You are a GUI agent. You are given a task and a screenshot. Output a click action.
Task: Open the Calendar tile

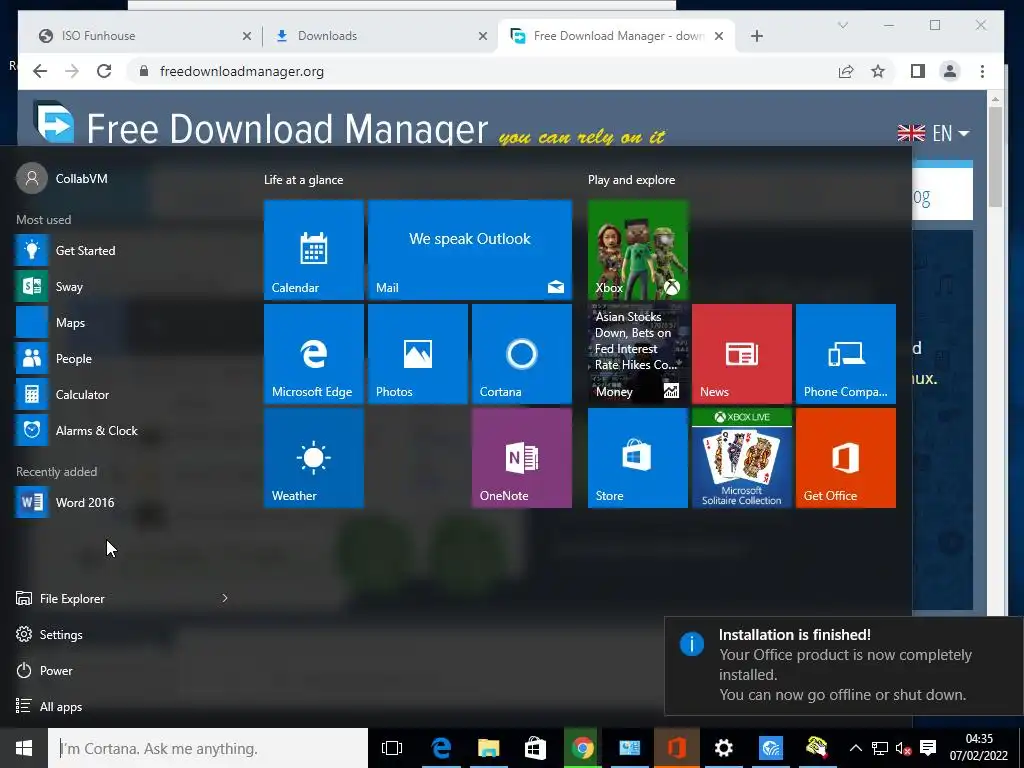(313, 249)
